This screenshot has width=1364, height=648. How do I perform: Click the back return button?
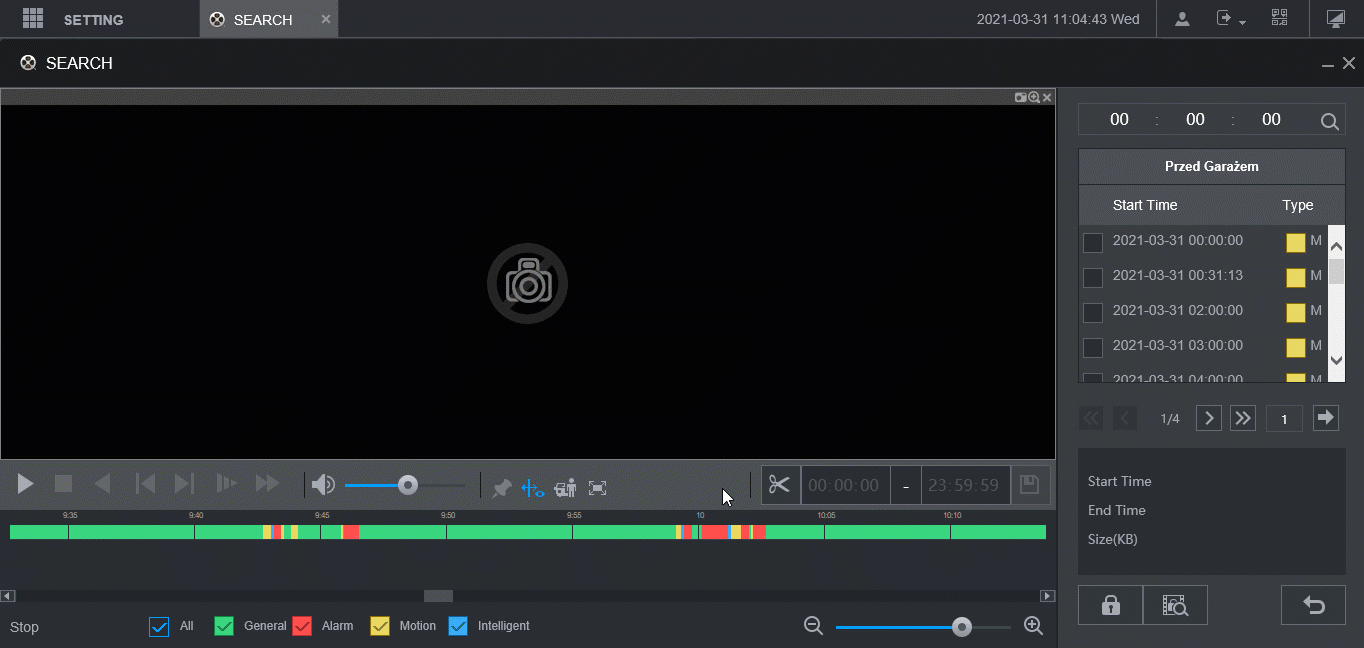(x=1313, y=605)
